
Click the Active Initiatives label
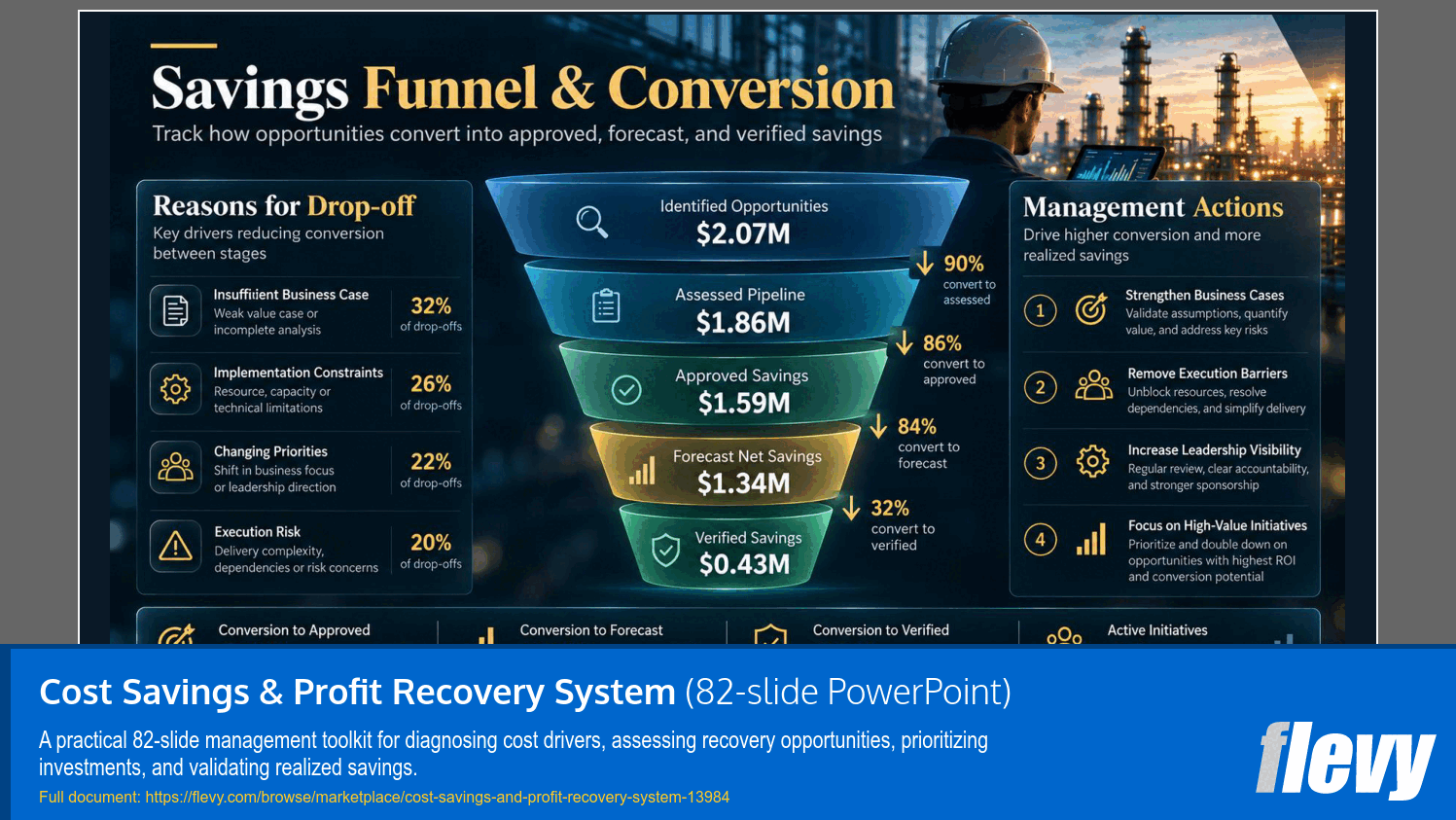pos(1157,630)
